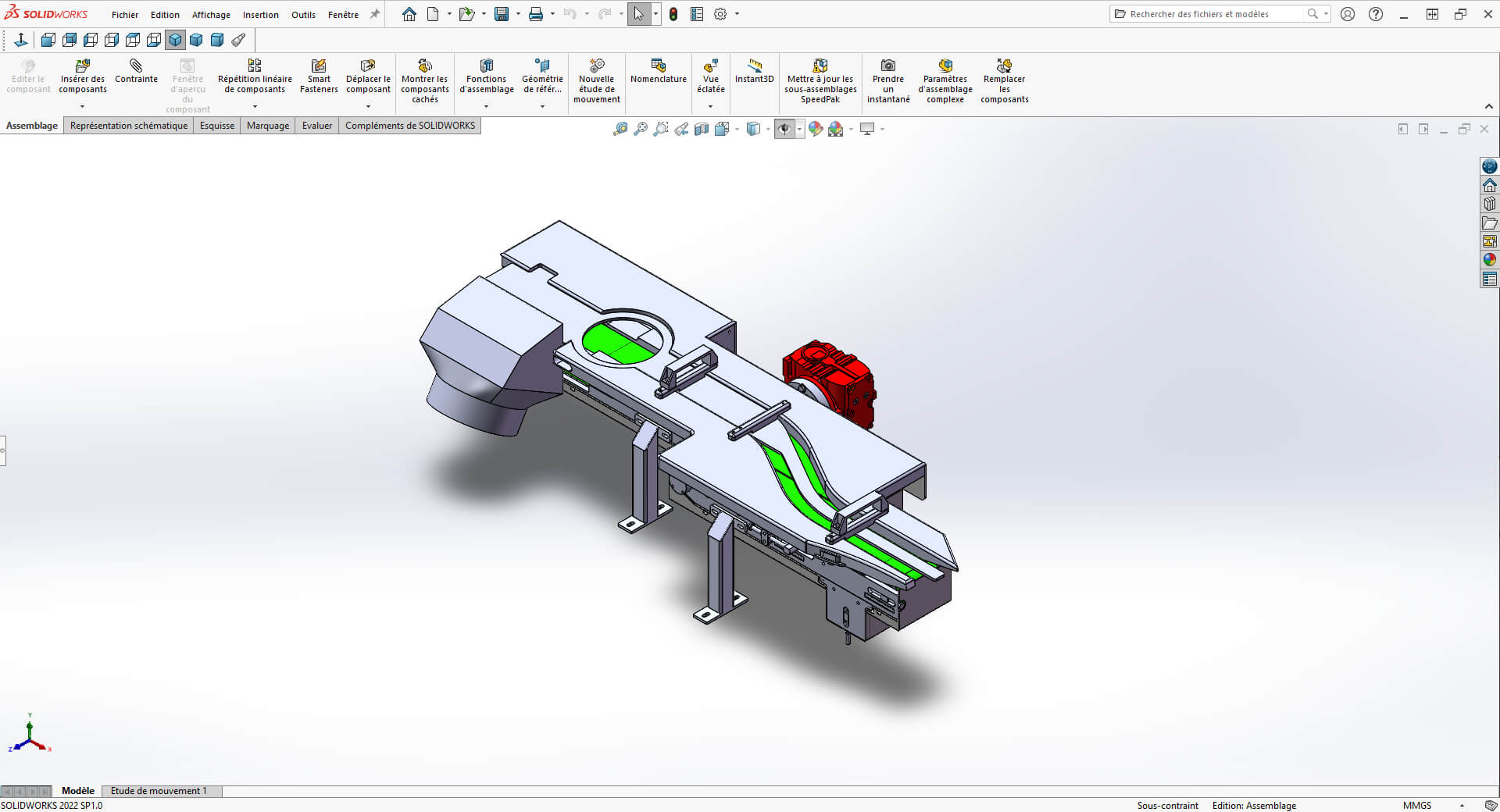The width and height of the screenshot is (1500, 812).
Task: Click the Apply Scene icon
Action: point(836,129)
